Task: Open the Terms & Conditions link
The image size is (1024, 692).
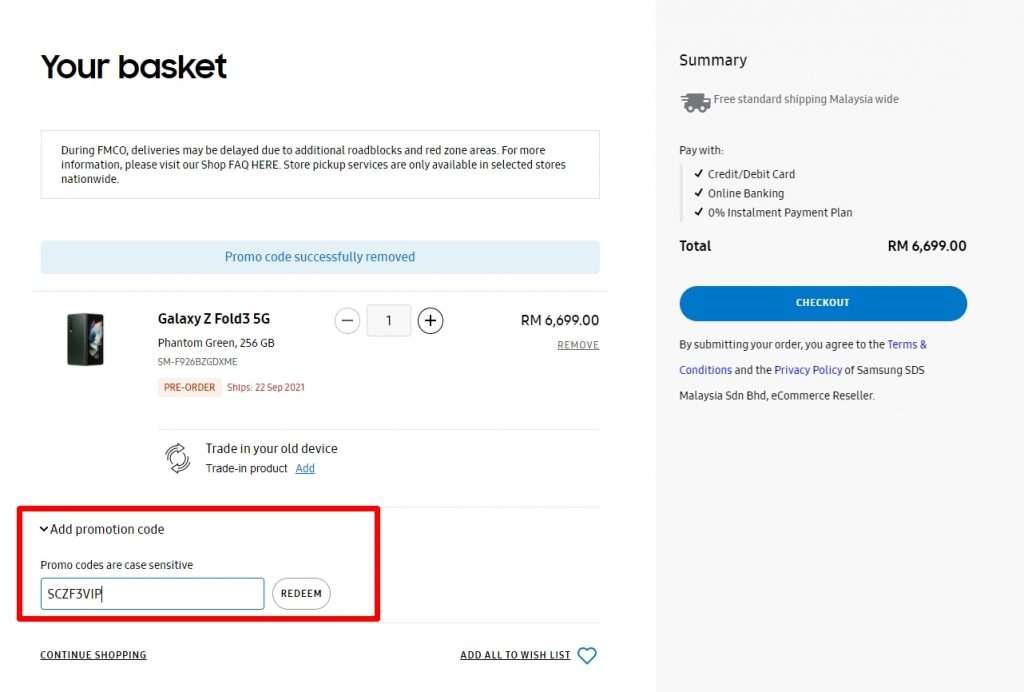Action: (907, 345)
